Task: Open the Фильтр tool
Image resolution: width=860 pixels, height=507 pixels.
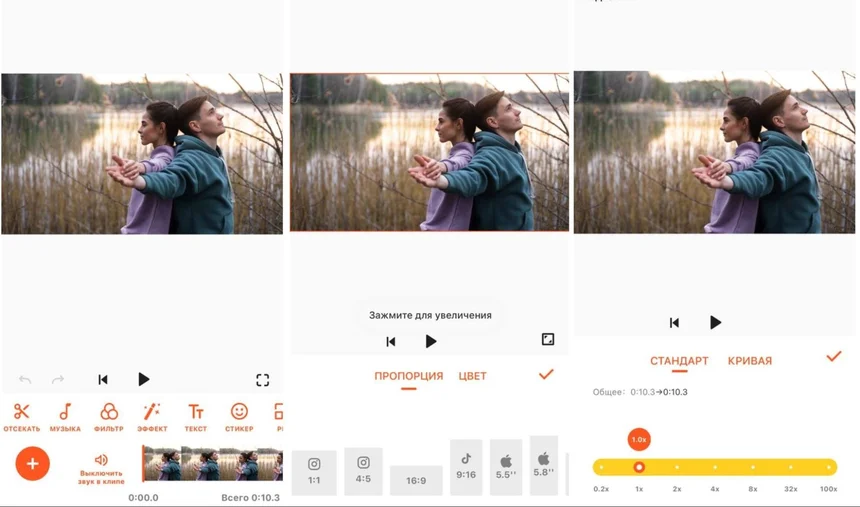Action: click(109, 417)
